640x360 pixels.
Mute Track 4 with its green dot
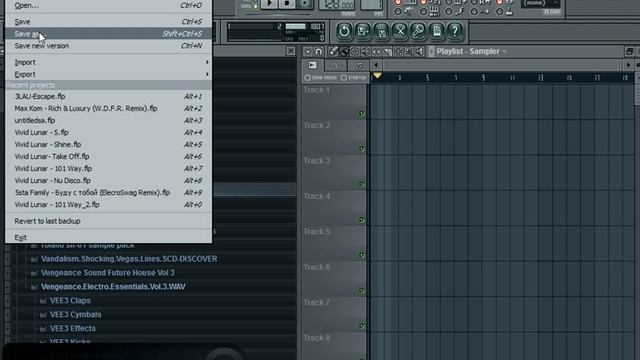pyautogui.click(x=361, y=220)
